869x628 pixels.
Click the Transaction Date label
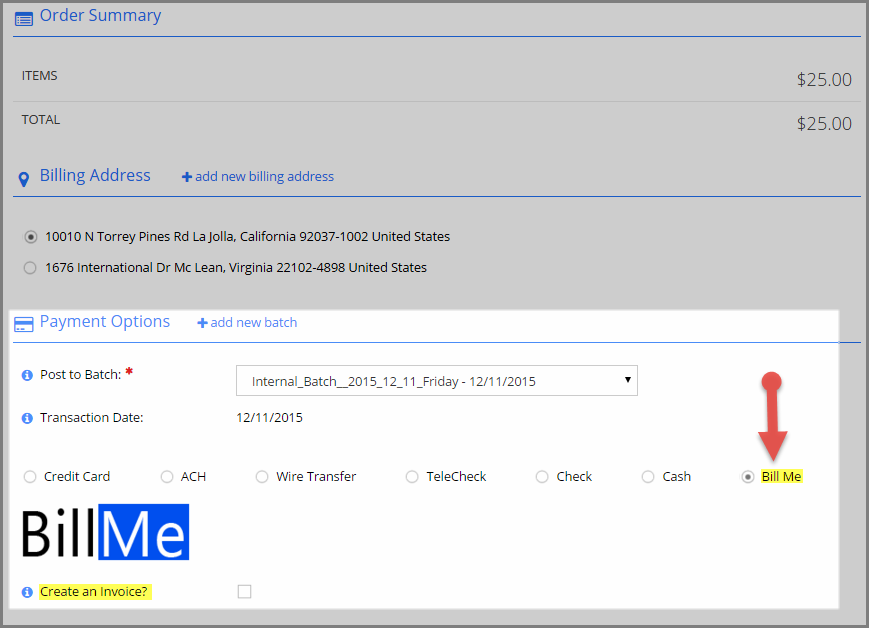click(x=91, y=417)
